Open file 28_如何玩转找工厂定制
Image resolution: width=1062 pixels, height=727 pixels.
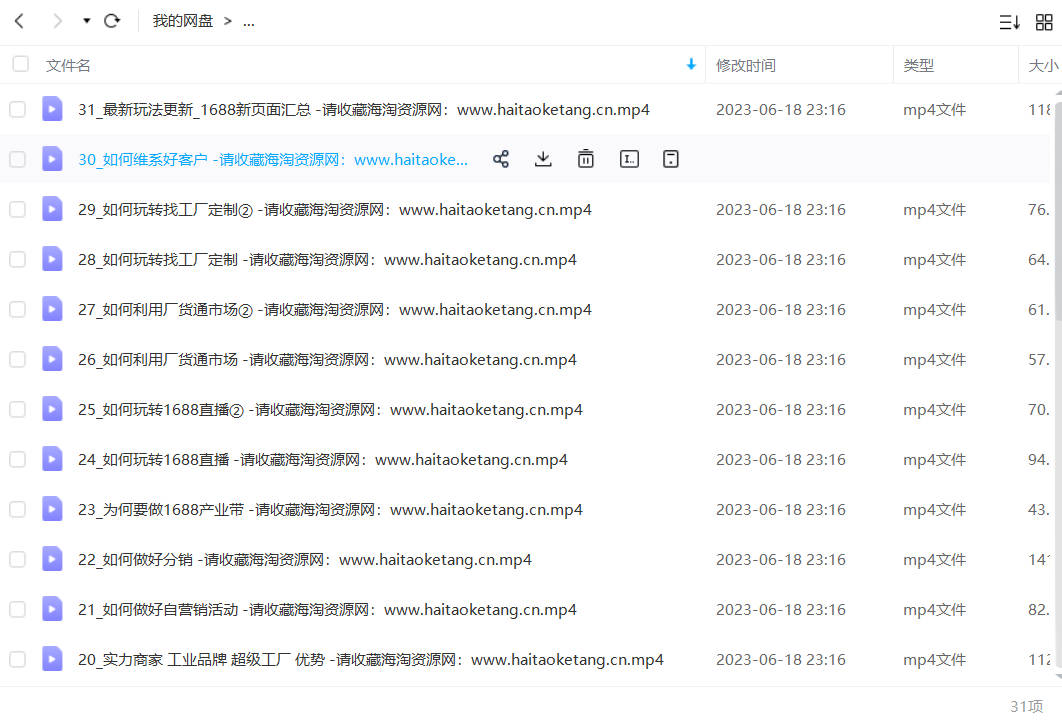point(327,260)
